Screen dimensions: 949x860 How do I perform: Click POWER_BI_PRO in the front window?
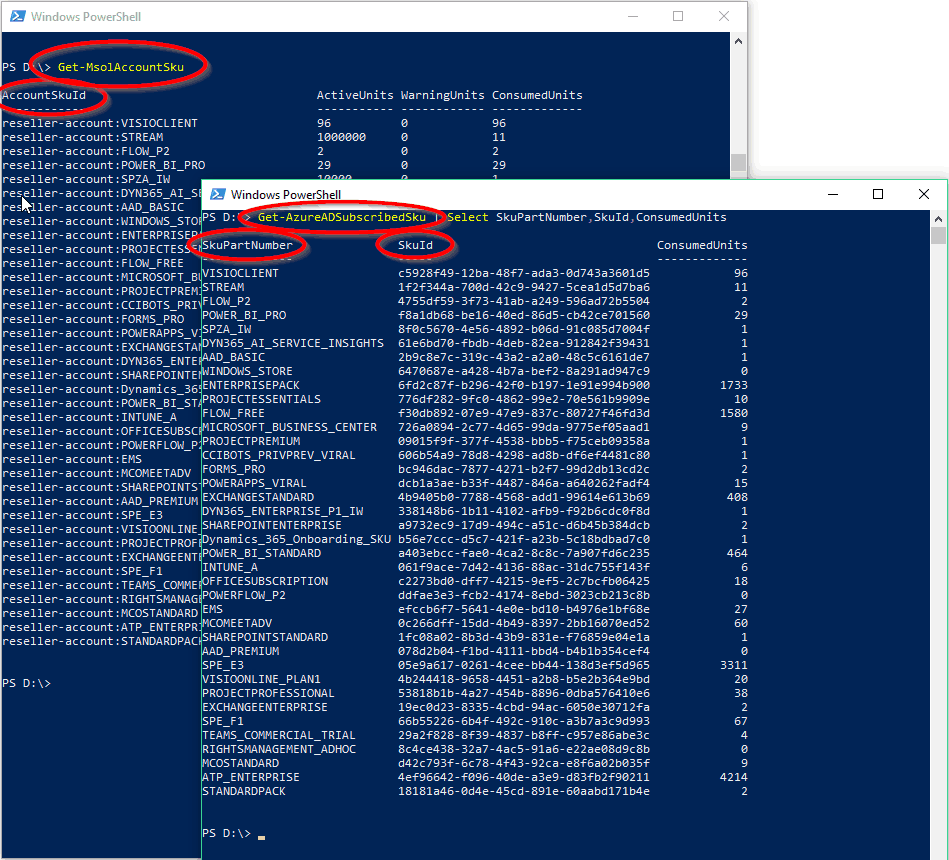click(x=244, y=315)
